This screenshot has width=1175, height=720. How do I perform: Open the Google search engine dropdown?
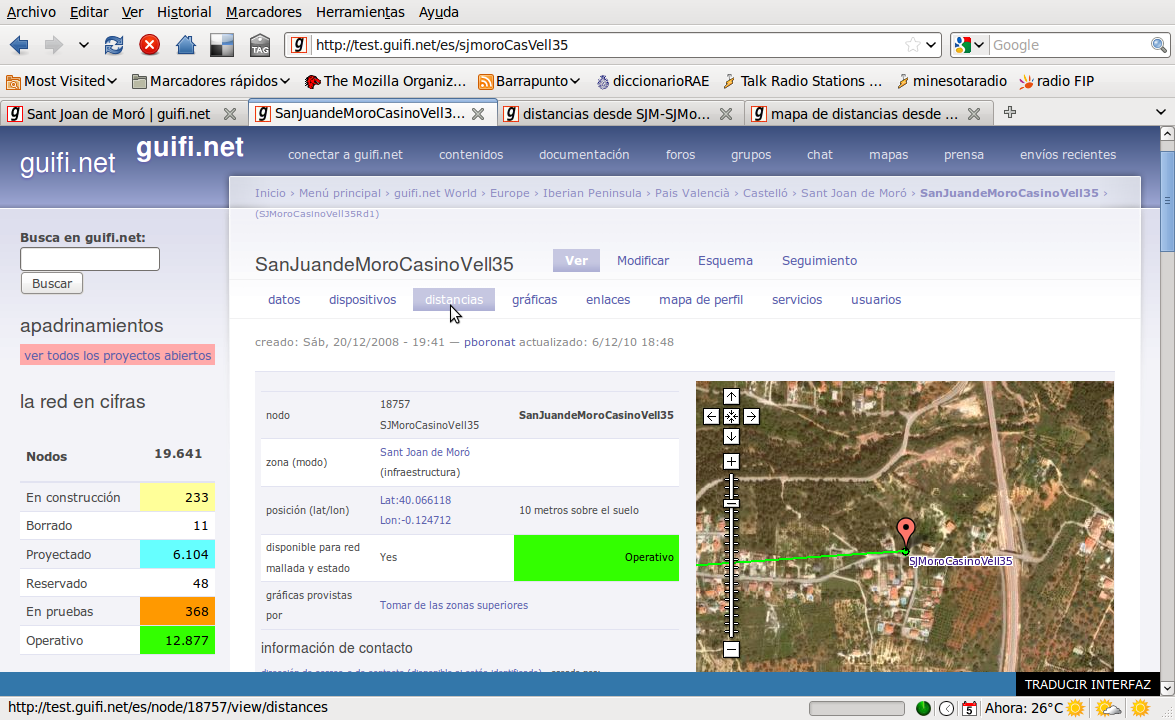pos(970,45)
